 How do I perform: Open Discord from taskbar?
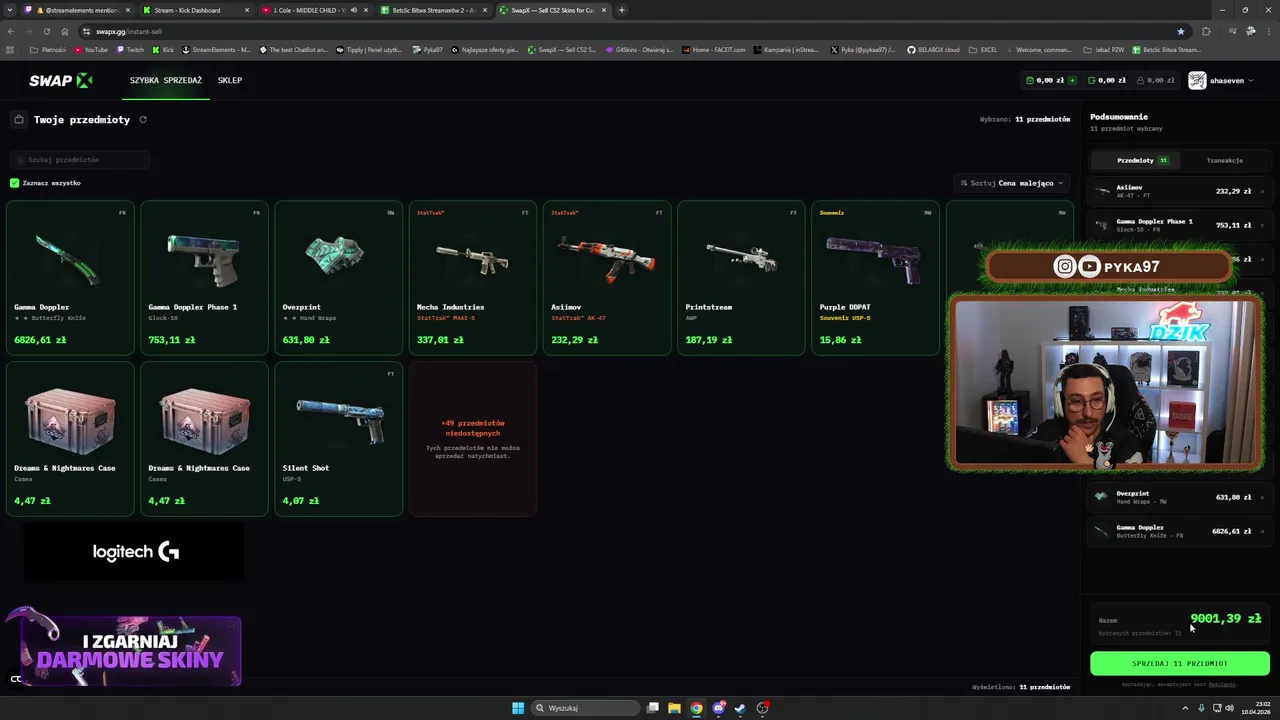point(718,708)
